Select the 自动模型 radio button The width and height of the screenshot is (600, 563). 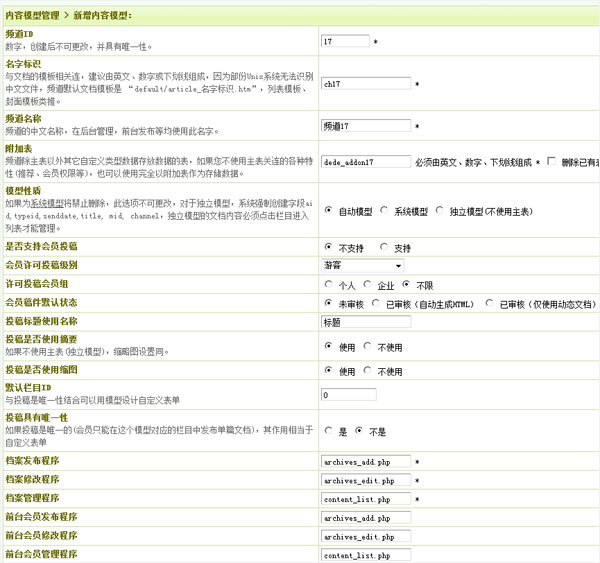coord(329,211)
